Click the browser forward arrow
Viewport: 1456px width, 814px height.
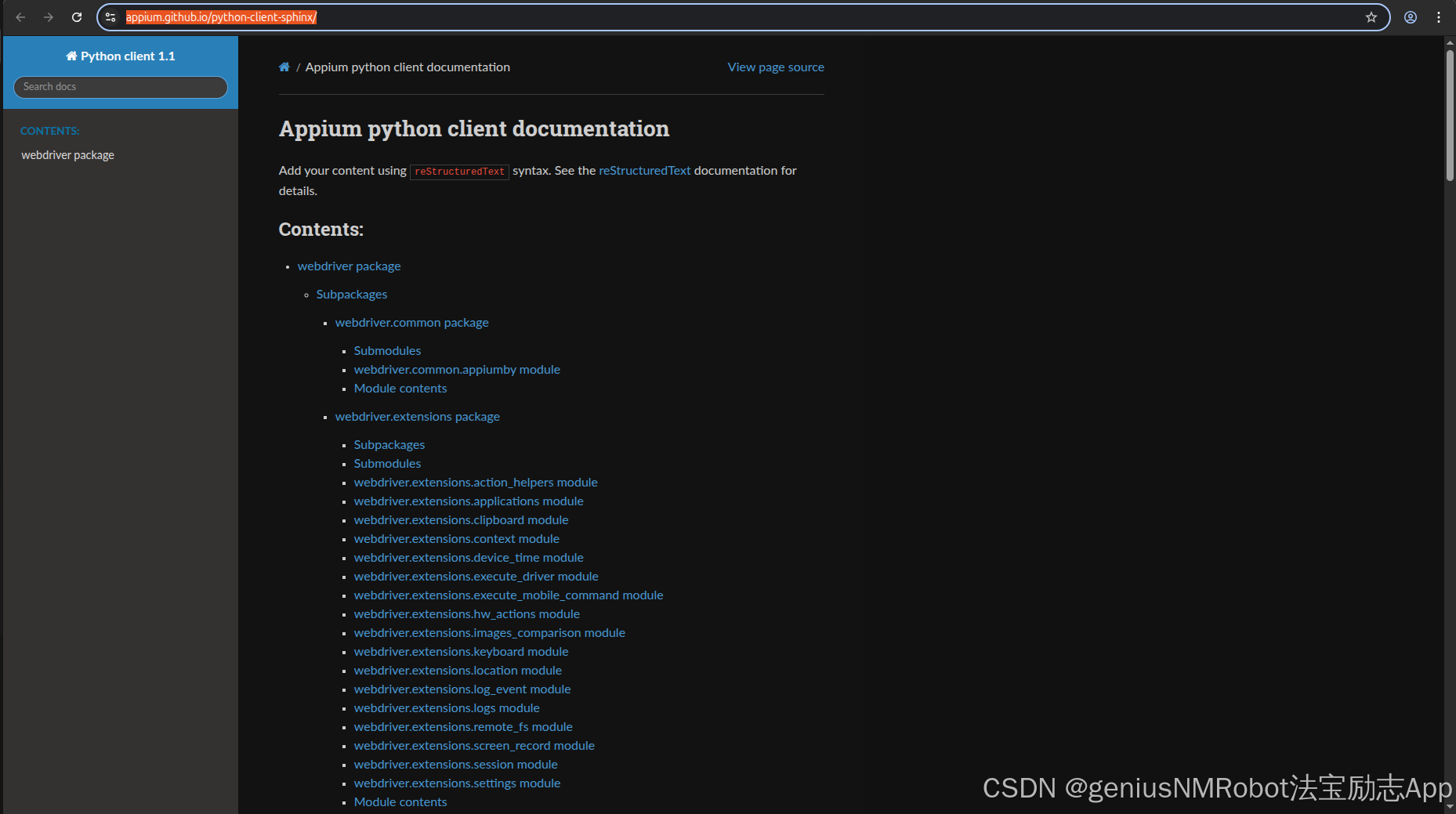click(x=48, y=16)
